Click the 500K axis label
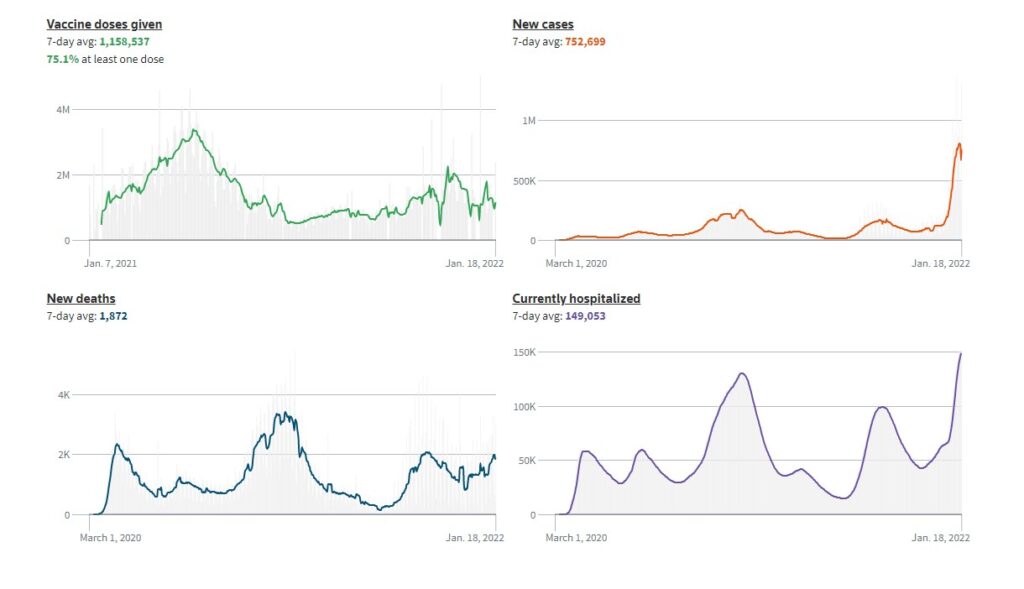1024x589 pixels. (526, 181)
